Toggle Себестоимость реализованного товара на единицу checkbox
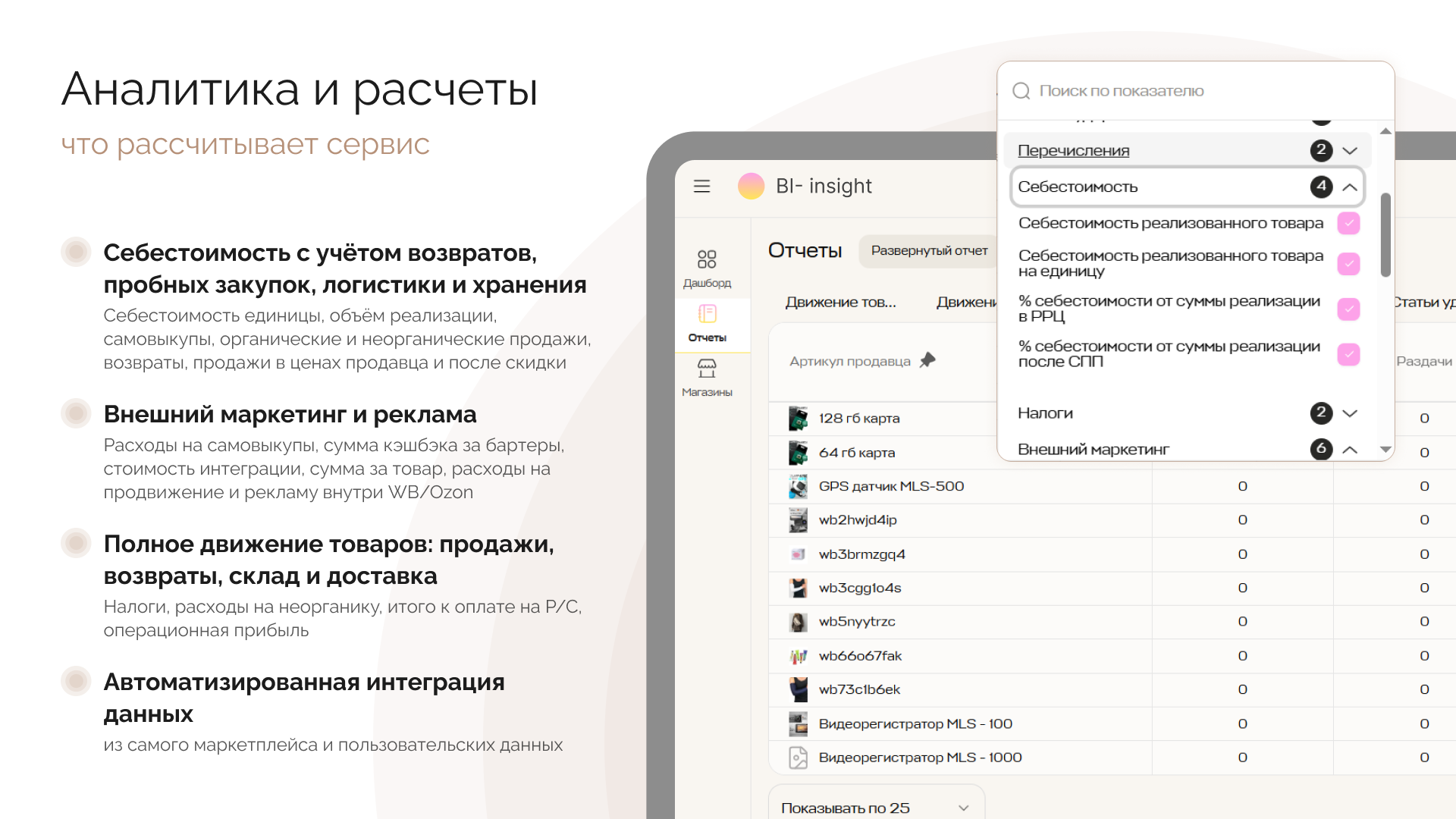The width and height of the screenshot is (1456, 819). click(1348, 264)
